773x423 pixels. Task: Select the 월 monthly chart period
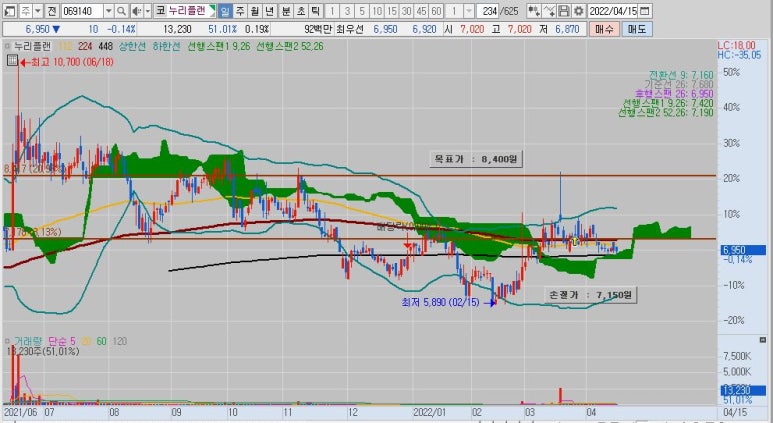pos(255,10)
